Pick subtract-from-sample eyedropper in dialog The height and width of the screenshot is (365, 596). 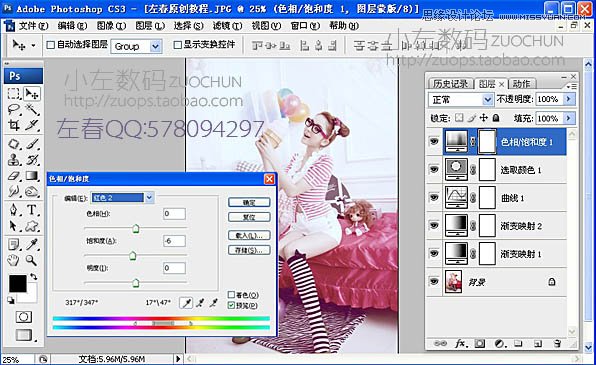214,303
